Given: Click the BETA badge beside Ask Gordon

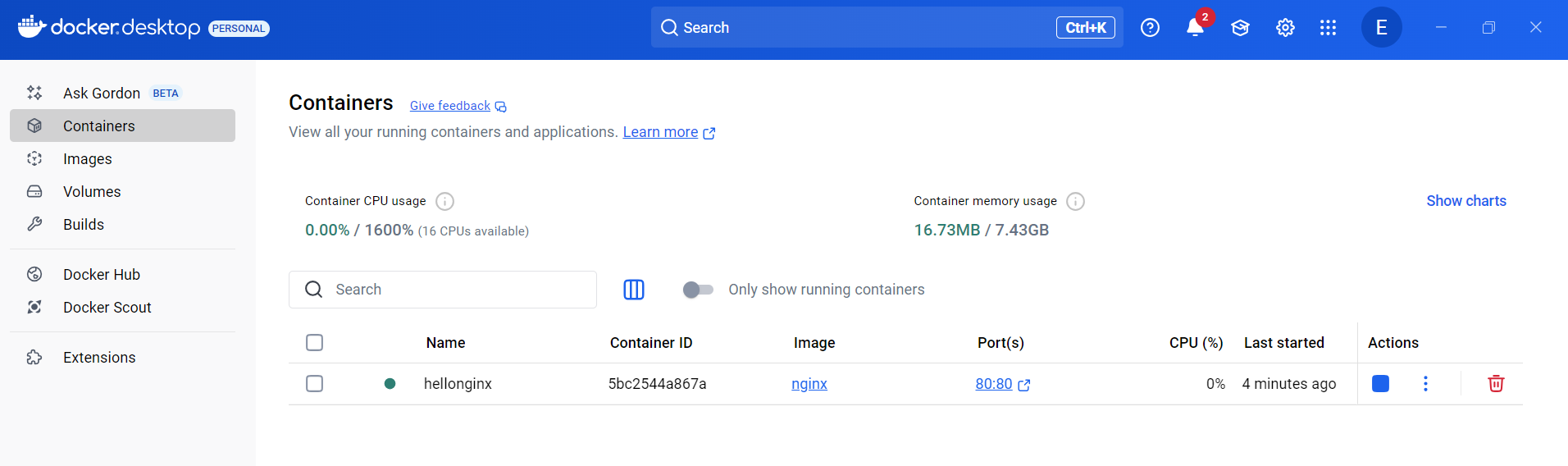Looking at the screenshot, I should point(166,94).
